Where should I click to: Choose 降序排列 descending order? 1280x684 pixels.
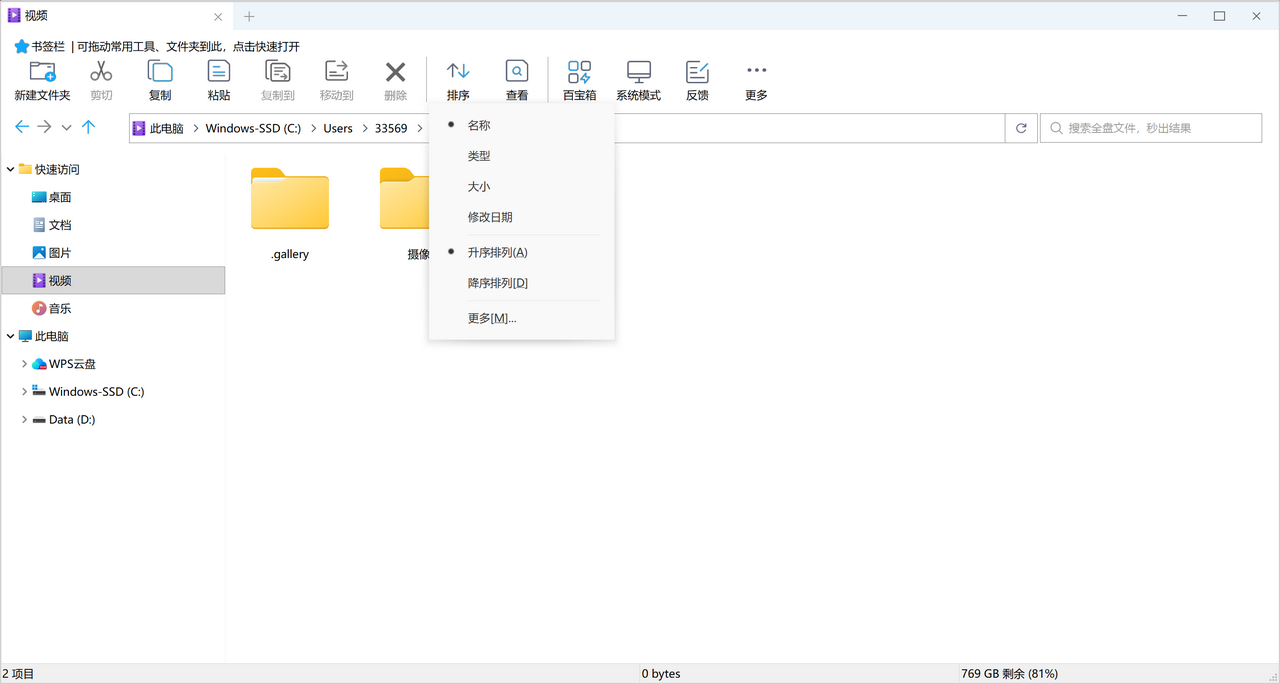(x=497, y=283)
